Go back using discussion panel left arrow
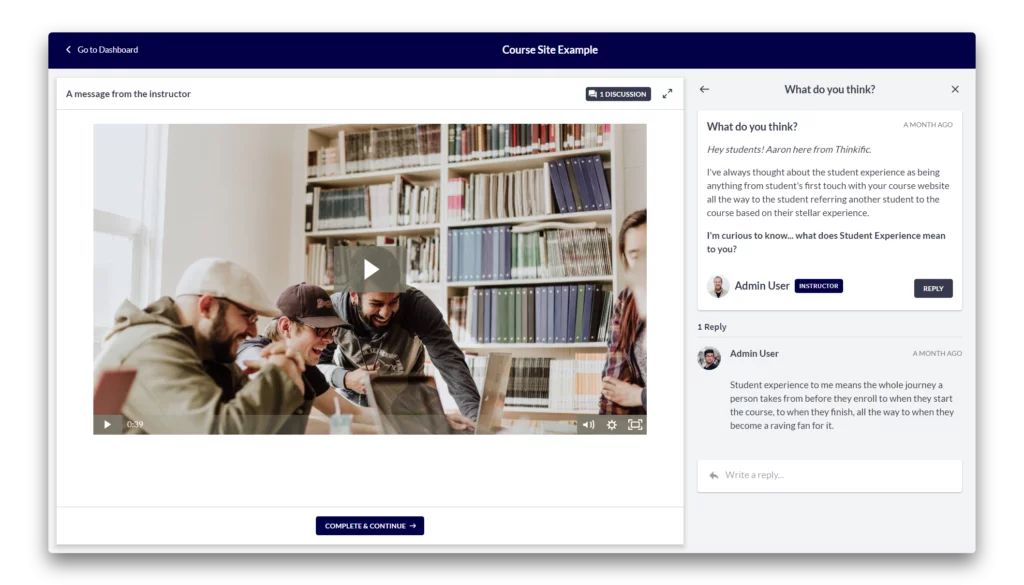The width and height of the screenshot is (1024, 585). 704,89
